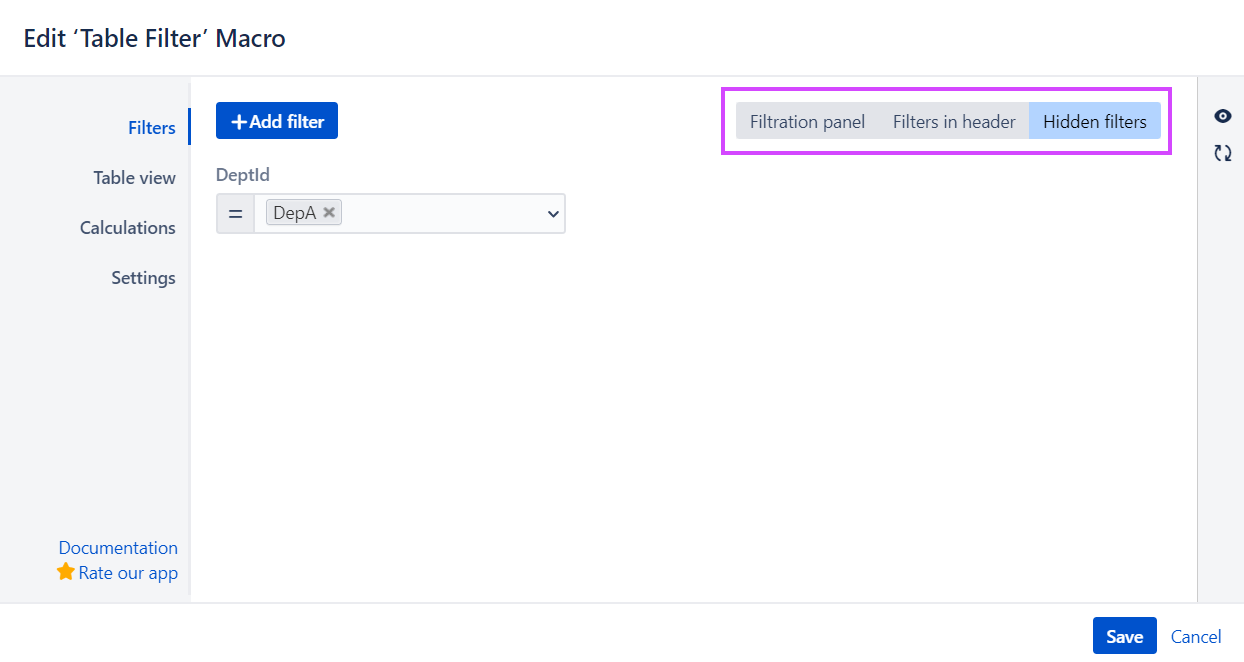Switch to Filters in header mode
The width and height of the screenshot is (1244, 662).
(x=953, y=121)
